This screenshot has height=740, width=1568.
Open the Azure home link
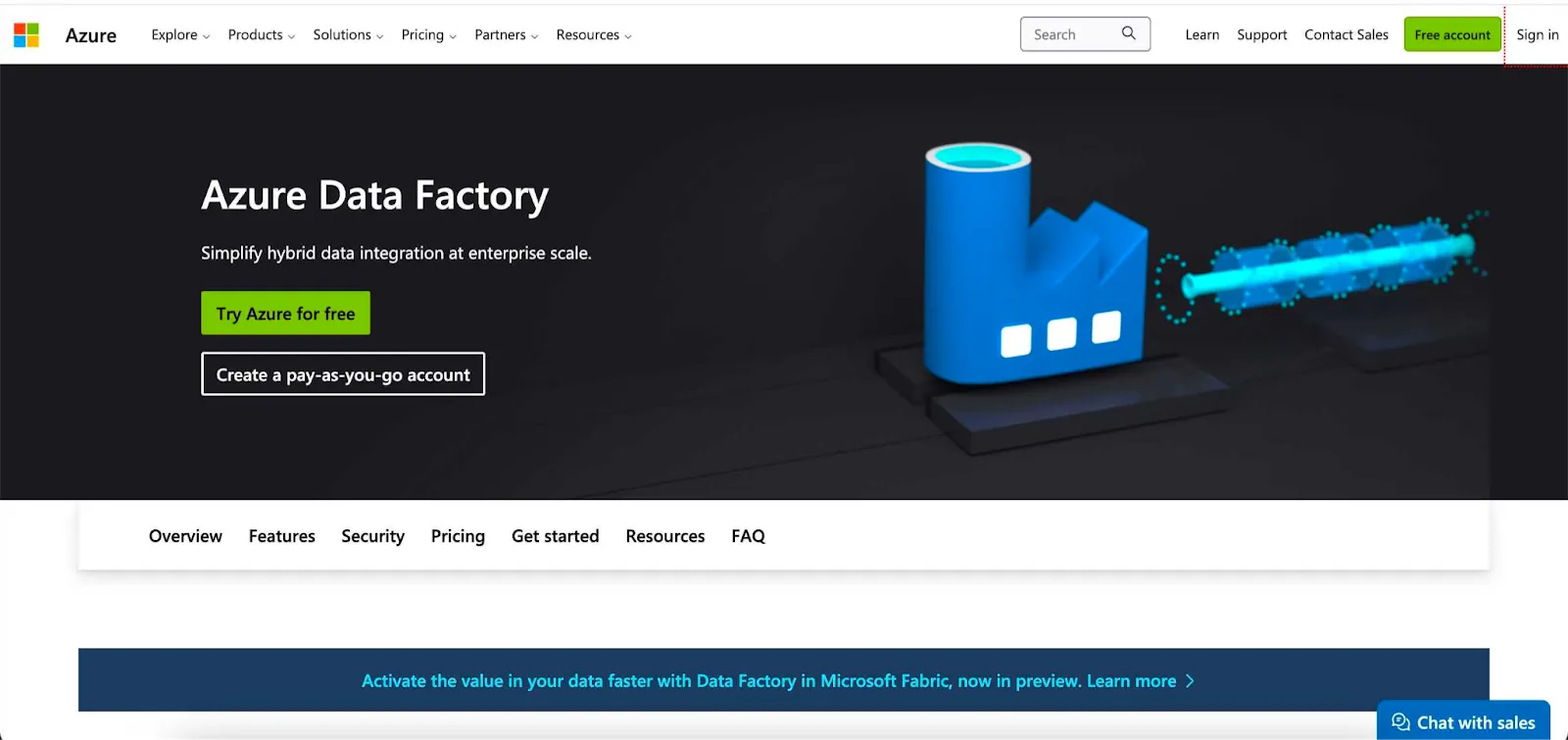tap(91, 35)
